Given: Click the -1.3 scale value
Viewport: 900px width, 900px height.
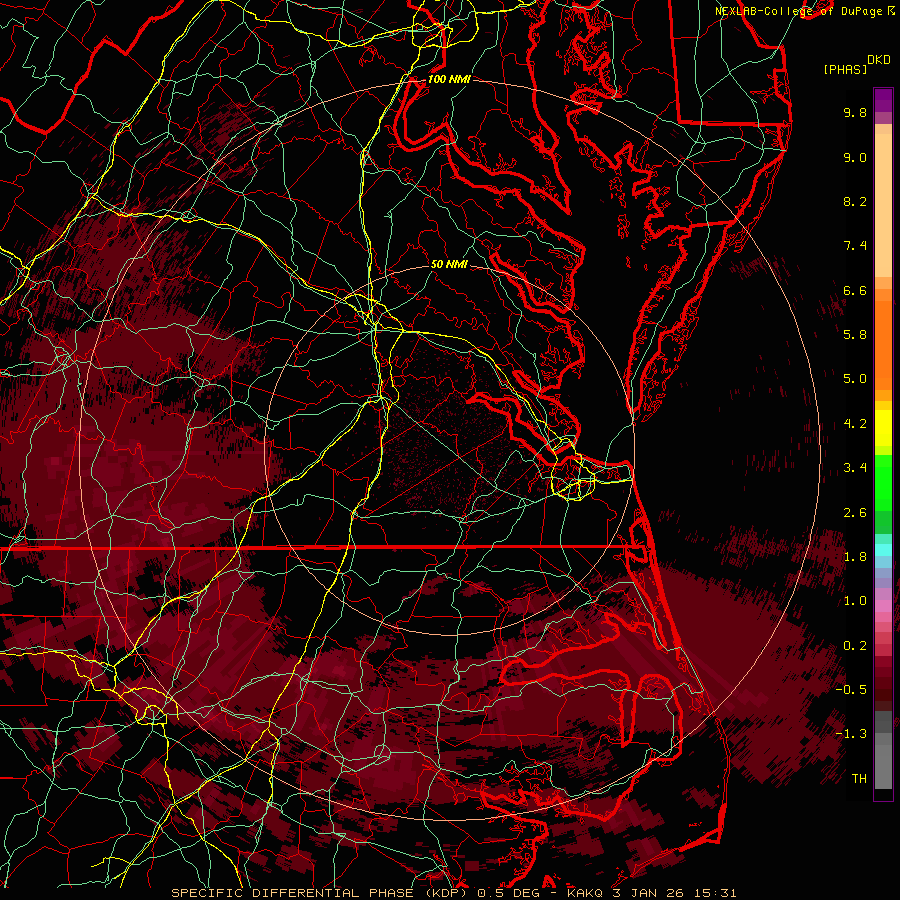Looking at the screenshot, I should pos(851,734).
